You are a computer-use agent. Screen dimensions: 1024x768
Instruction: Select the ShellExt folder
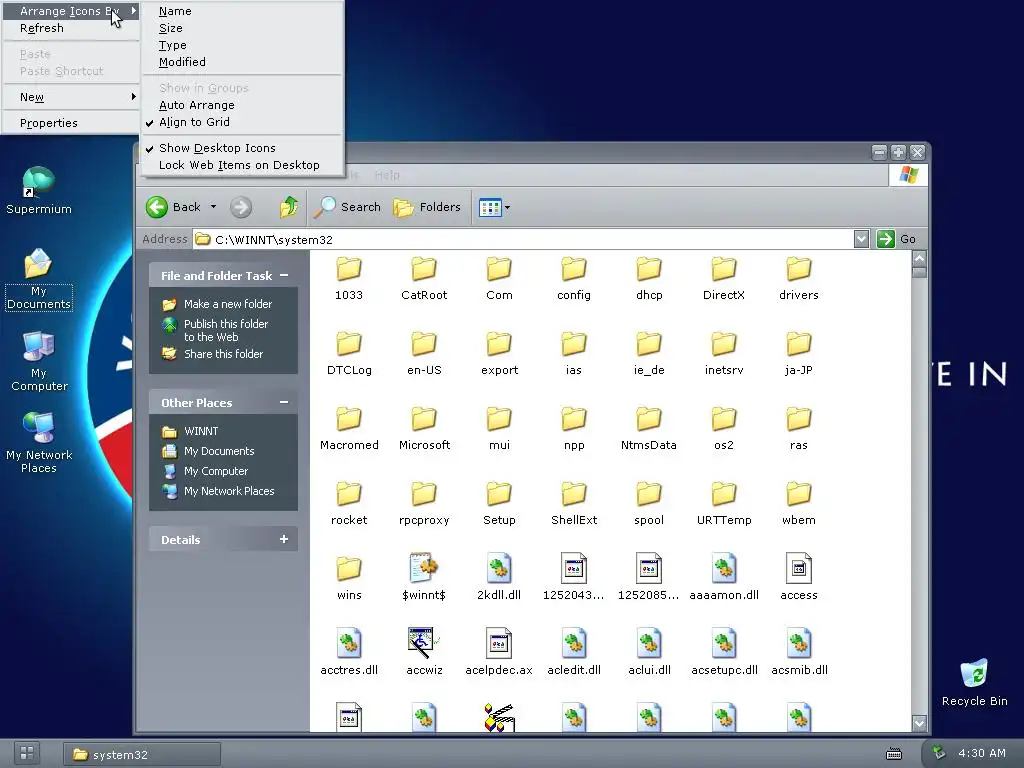(x=574, y=504)
